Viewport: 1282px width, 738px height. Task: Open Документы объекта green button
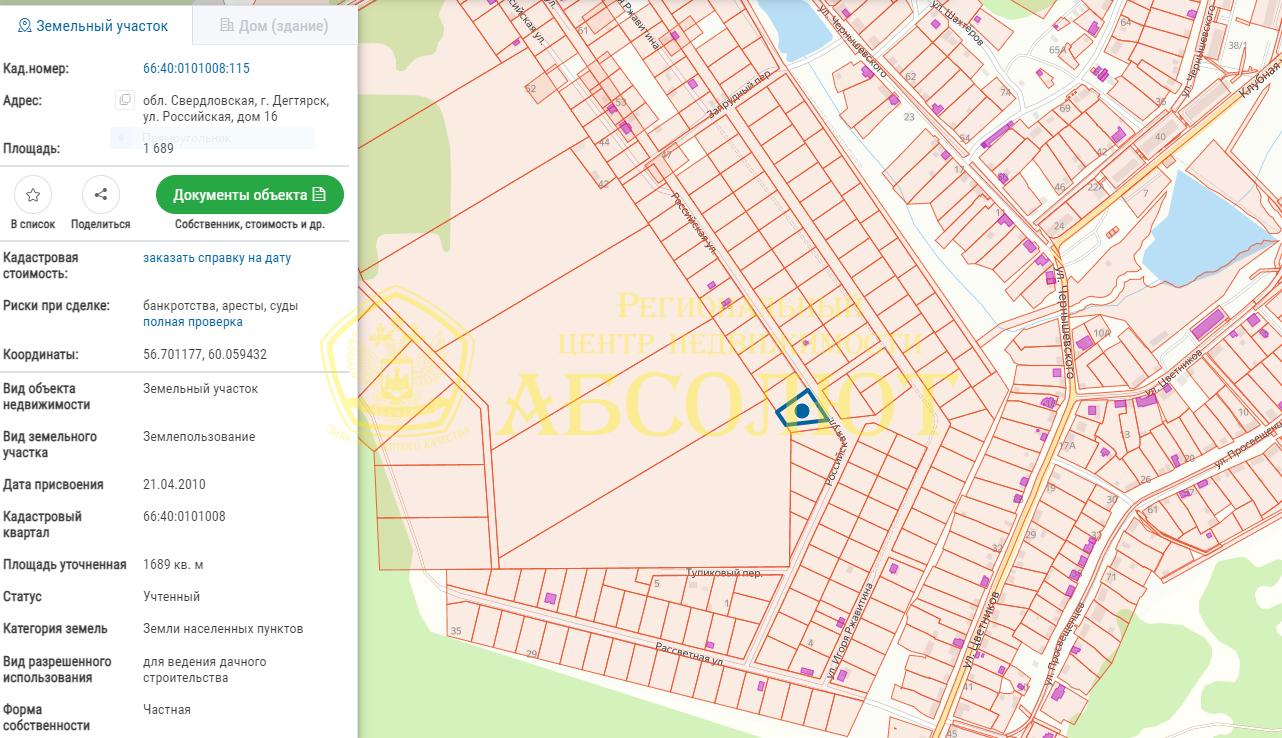point(250,194)
